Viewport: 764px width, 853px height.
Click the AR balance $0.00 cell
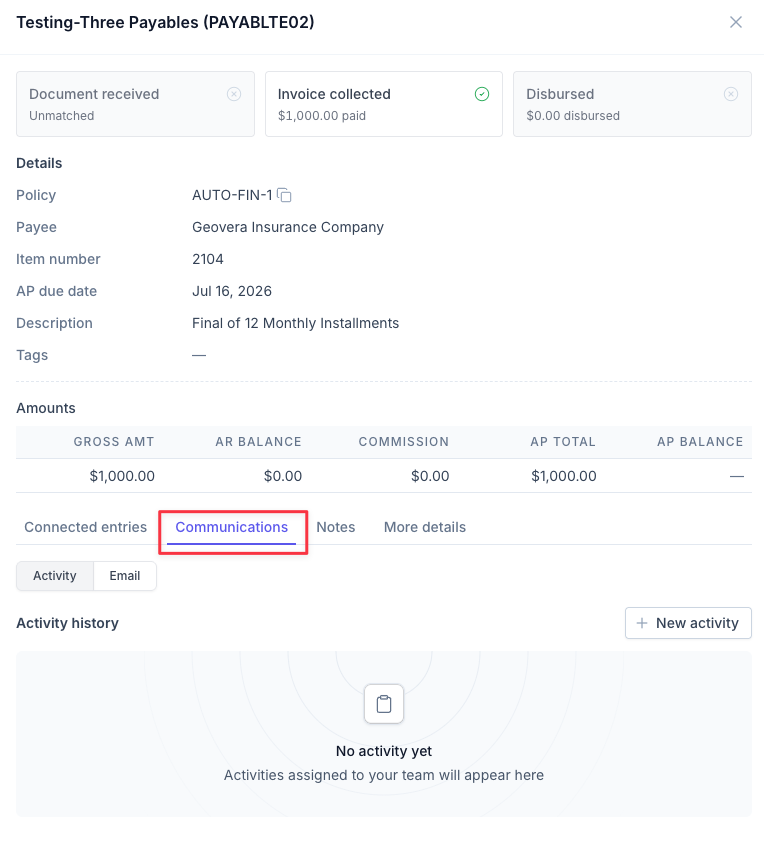pos(283,476)
